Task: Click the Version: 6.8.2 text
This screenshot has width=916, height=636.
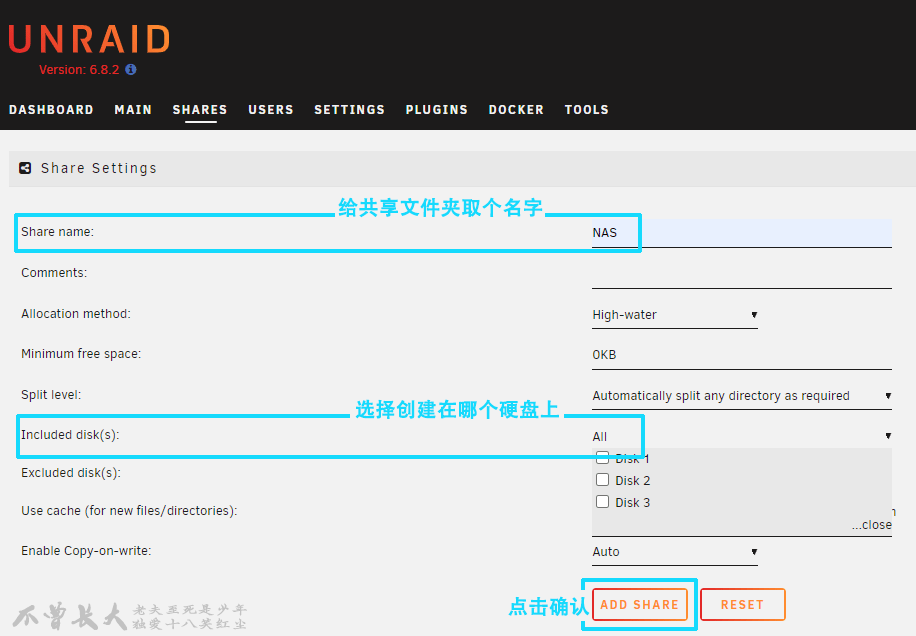Action: [79, 69]
